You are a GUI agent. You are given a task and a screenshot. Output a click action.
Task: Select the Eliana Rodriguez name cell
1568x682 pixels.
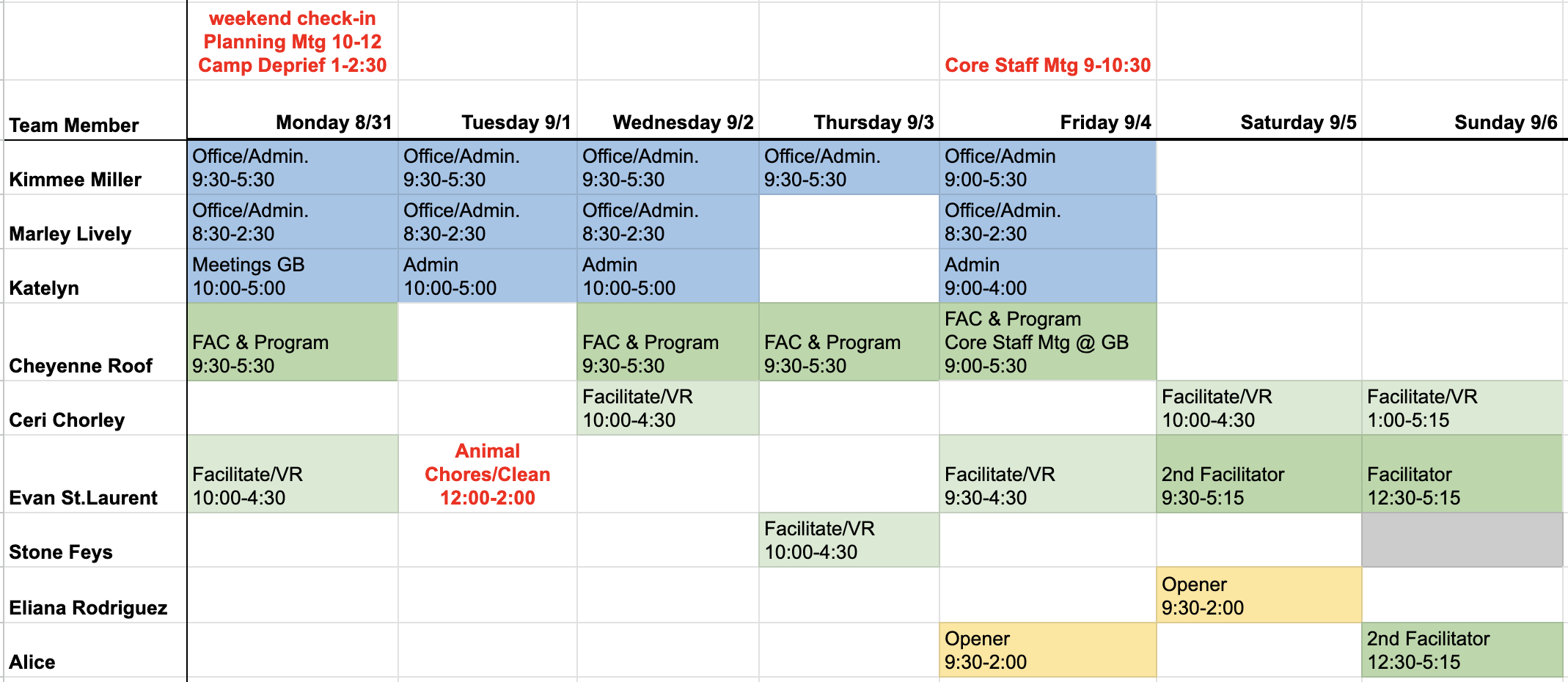pyautogui.click(x=95, y=595)
